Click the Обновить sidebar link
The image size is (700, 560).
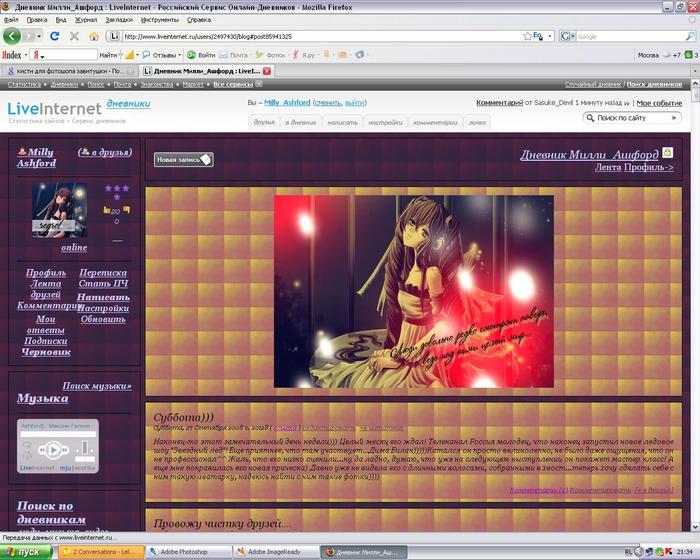click(103, 319)
